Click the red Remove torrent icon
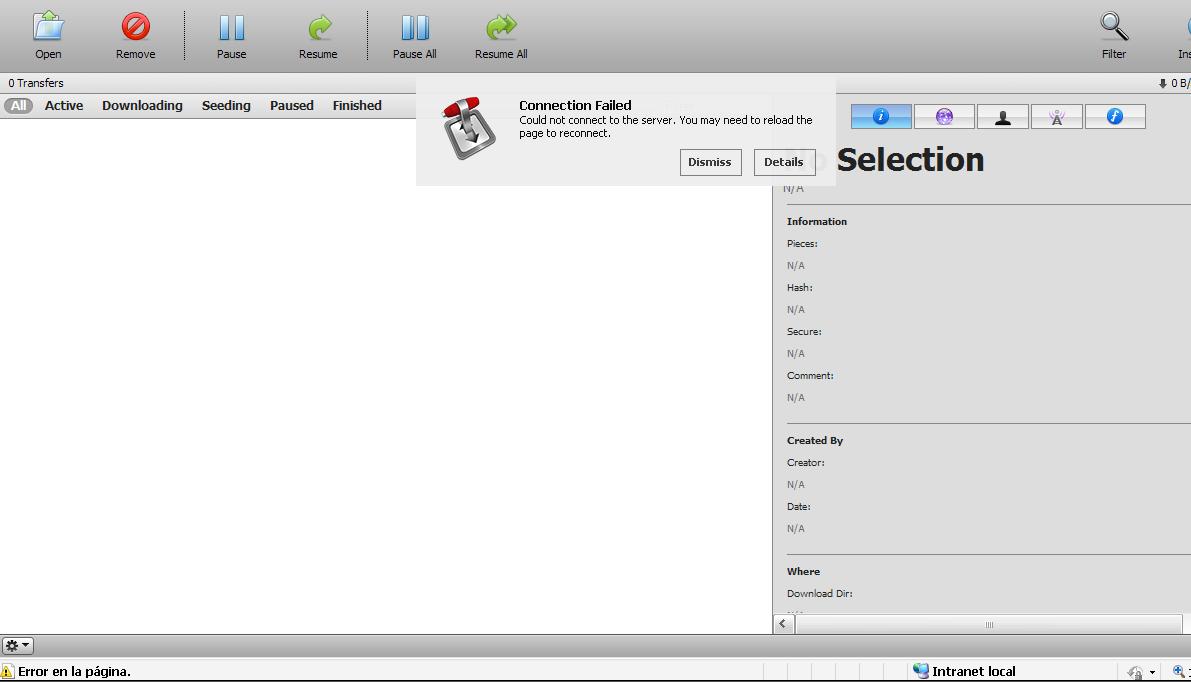Viewport: 1191px width, 682px height. 136,27
